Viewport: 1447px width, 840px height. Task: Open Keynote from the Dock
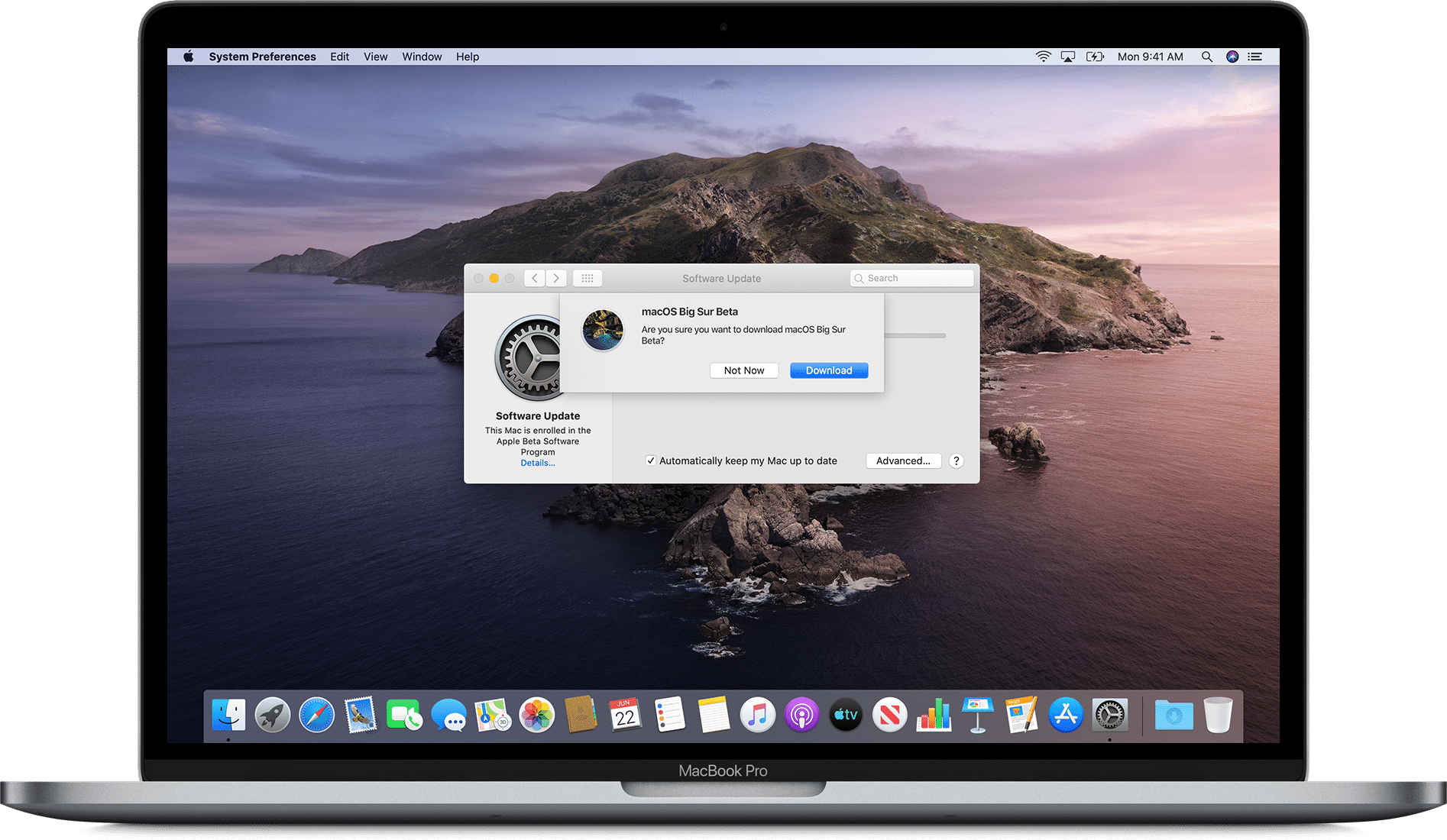coord(978,716)
